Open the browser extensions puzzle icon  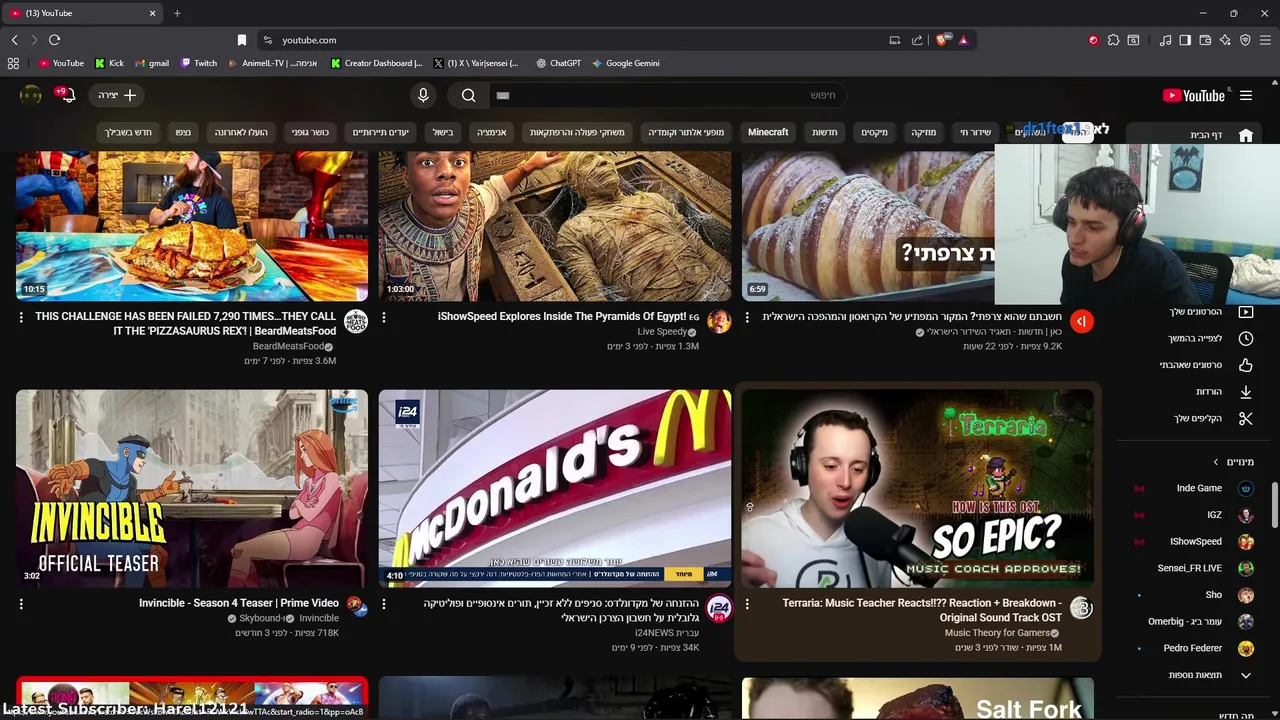[x=1113, y=40]
